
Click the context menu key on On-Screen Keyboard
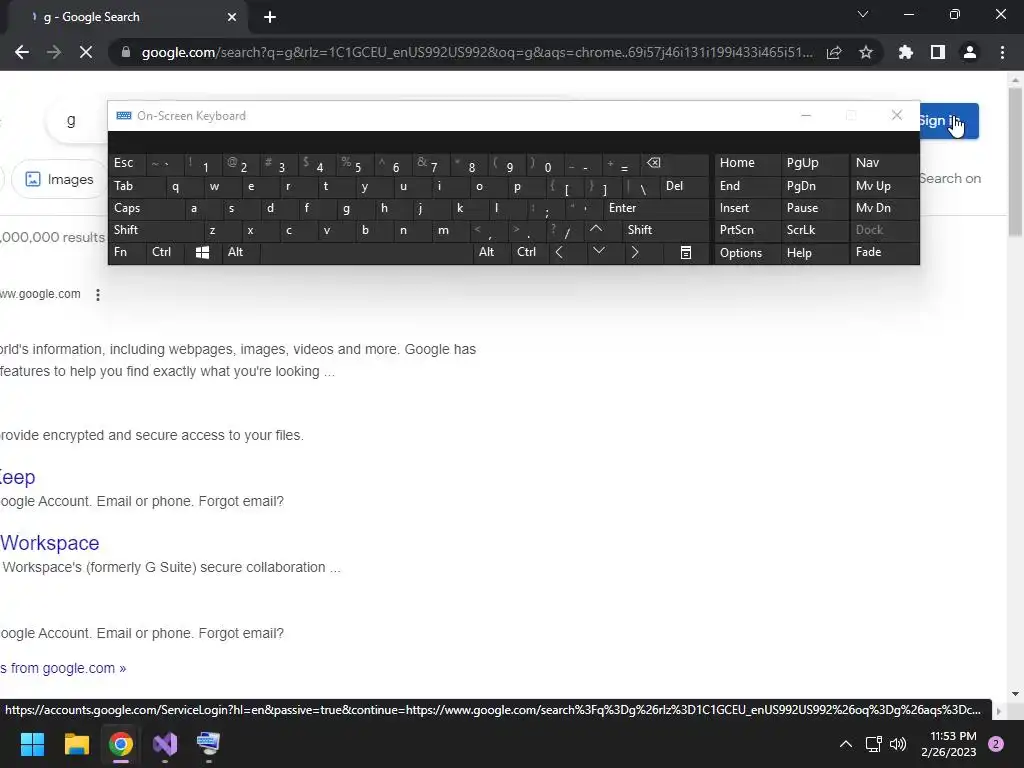pos(686,252)
